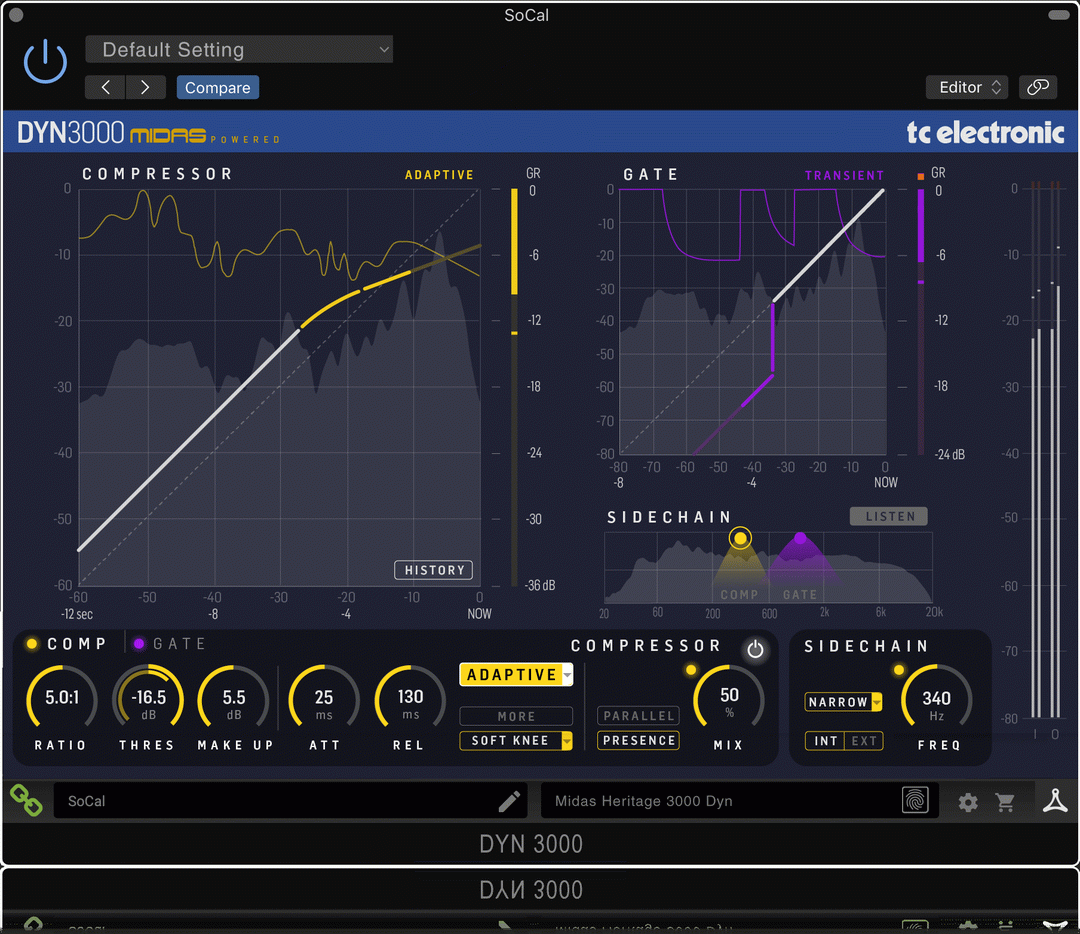Toggle the Compressor section power button
Image resolution: width=1080 pixels, height=934 pixels.
coord(755,650)
